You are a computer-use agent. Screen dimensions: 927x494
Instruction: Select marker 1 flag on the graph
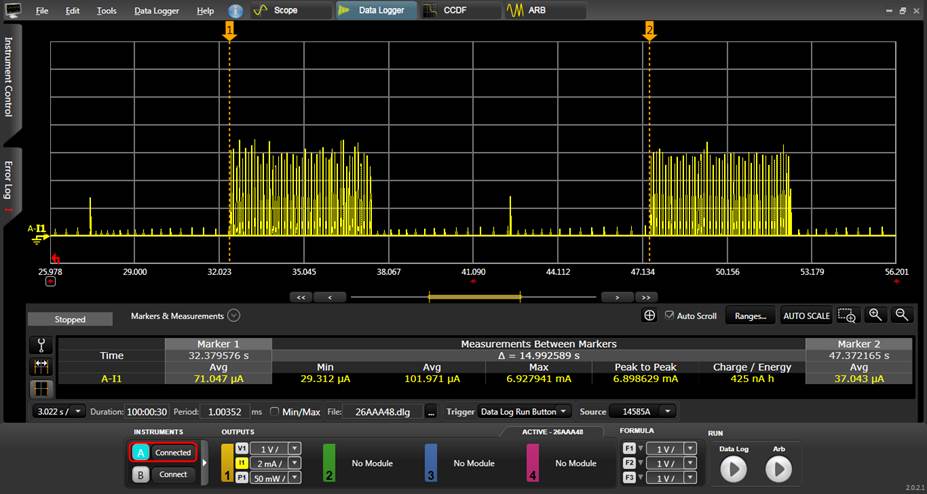[x=229, y=31]
